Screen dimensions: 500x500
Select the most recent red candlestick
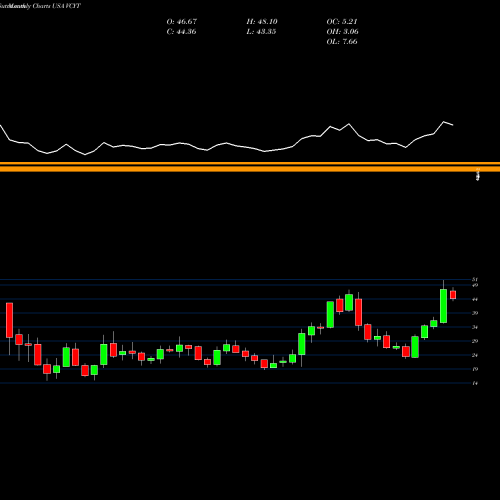tap(453, 295)
